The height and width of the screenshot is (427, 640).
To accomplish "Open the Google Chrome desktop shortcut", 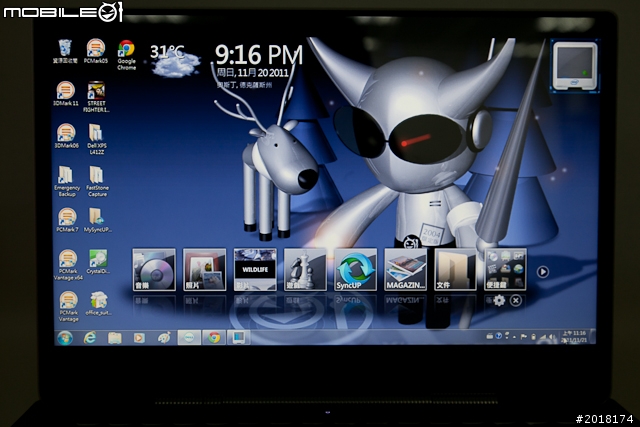I will 127,55.
